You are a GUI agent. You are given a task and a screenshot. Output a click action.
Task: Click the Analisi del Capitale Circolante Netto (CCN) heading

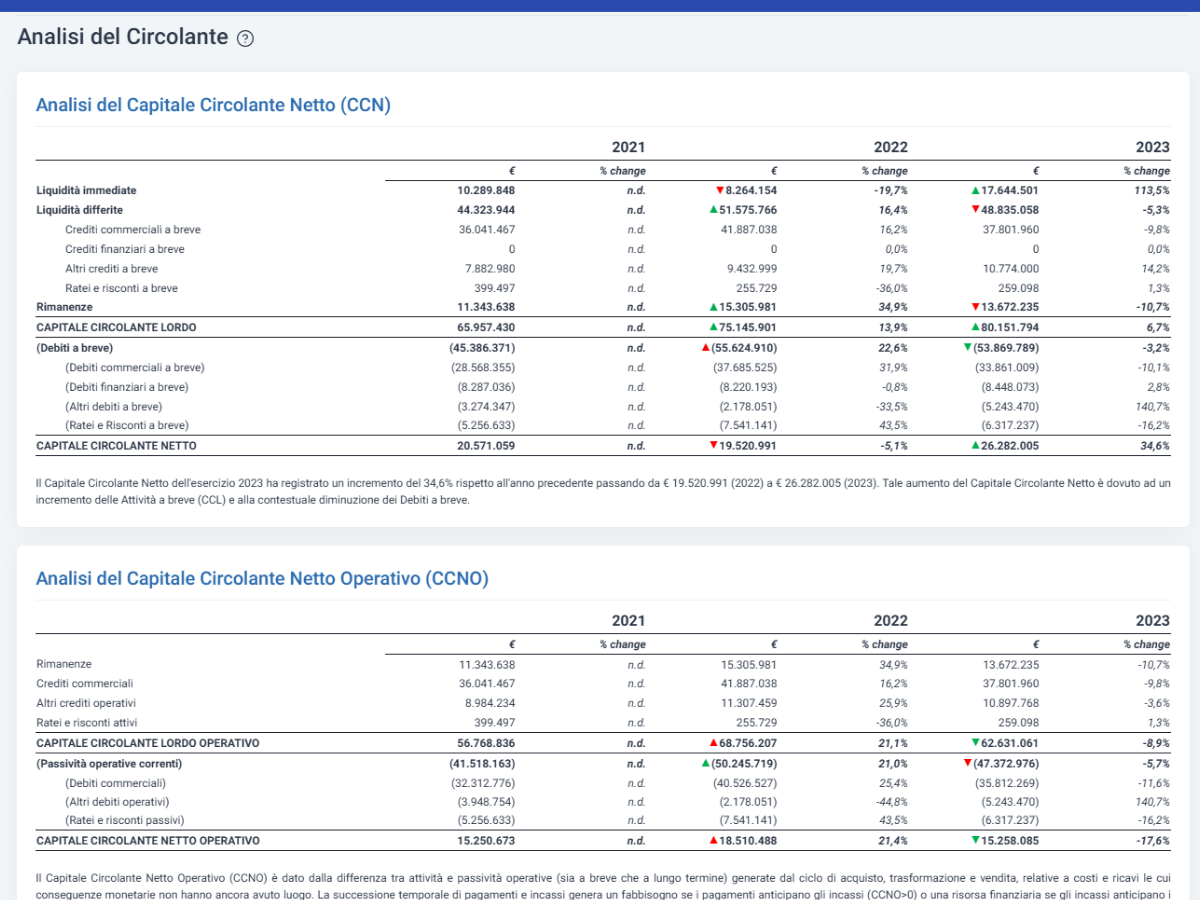click(213, 105)
